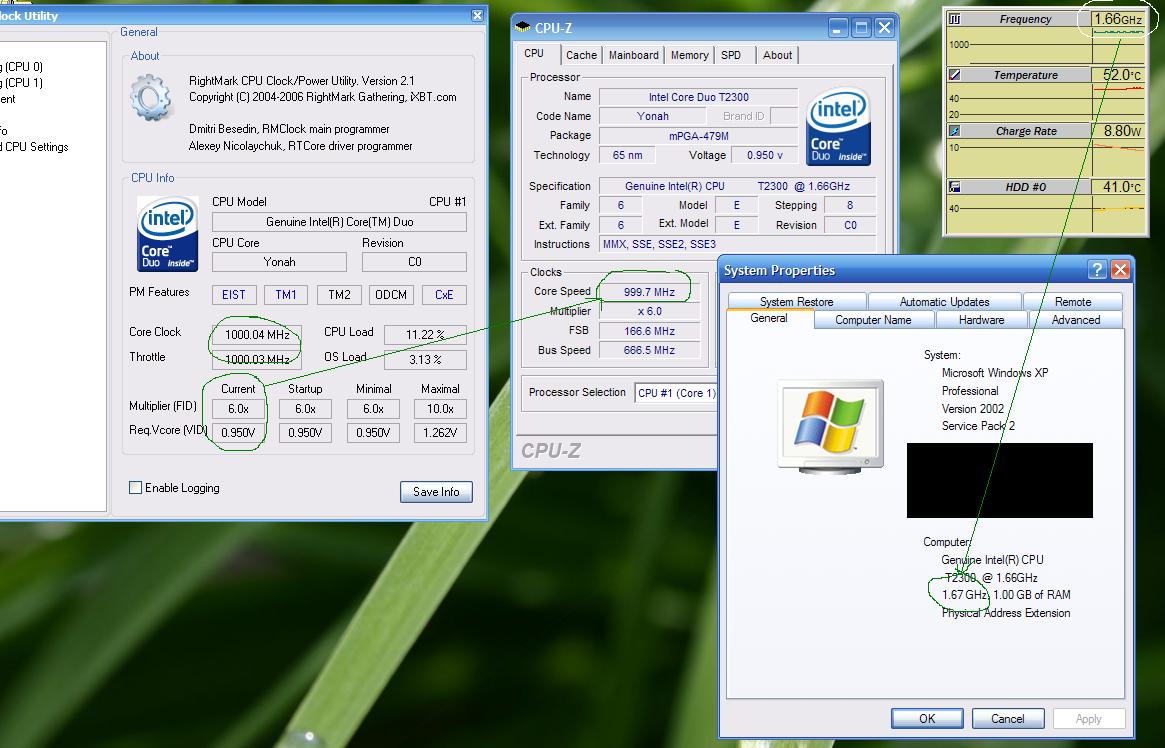Viewport: 1165px width, 748px height.
Task: Click the CPU Model field in RightMark
Action: [x=340, y=222]
